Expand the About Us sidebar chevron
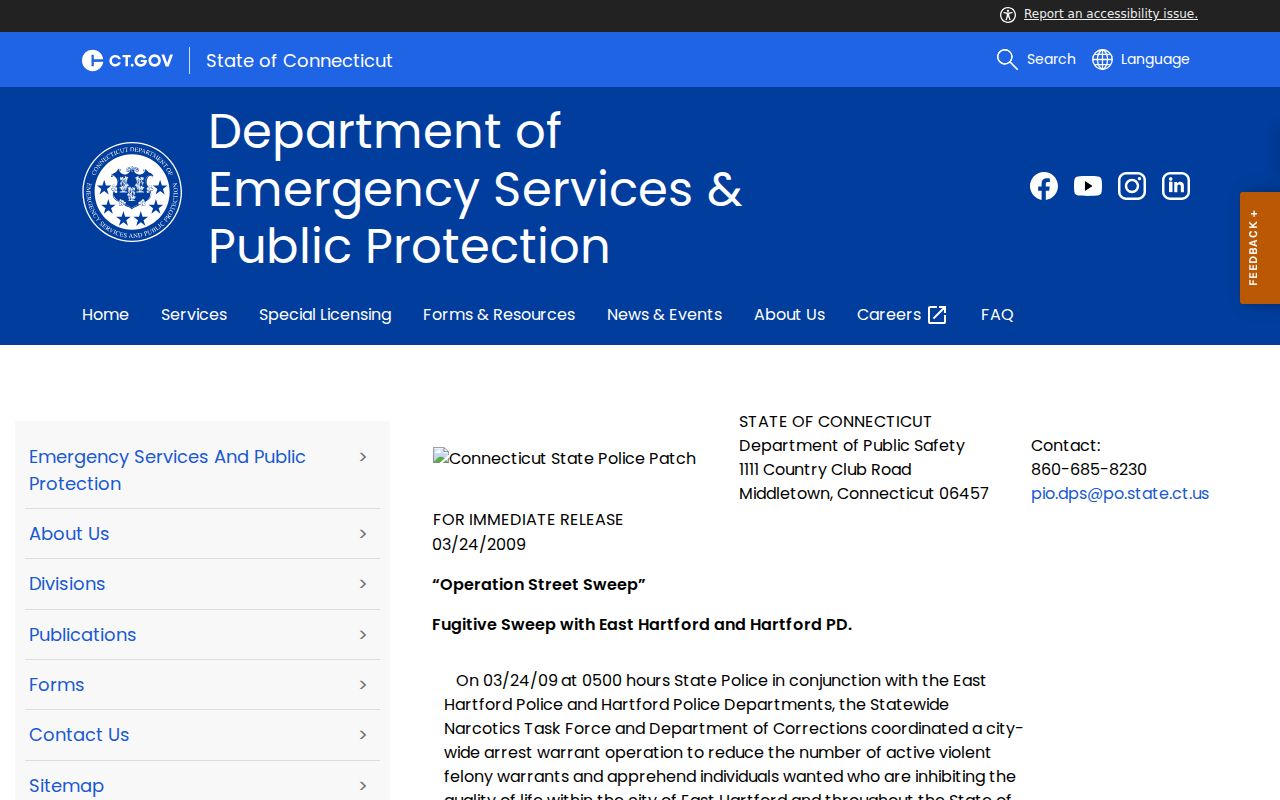This screenshot has height=800, width=1280. [x=363, y=534]
